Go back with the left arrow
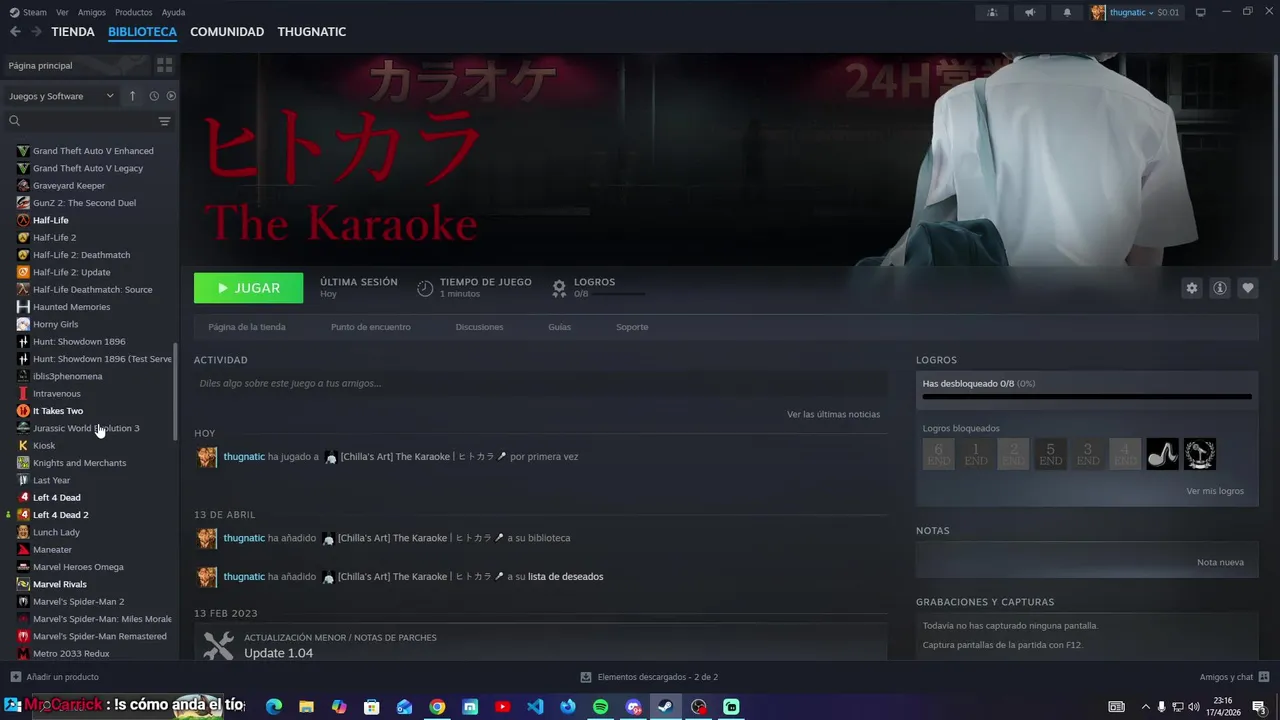1280x720 pixels. (15, 32)
